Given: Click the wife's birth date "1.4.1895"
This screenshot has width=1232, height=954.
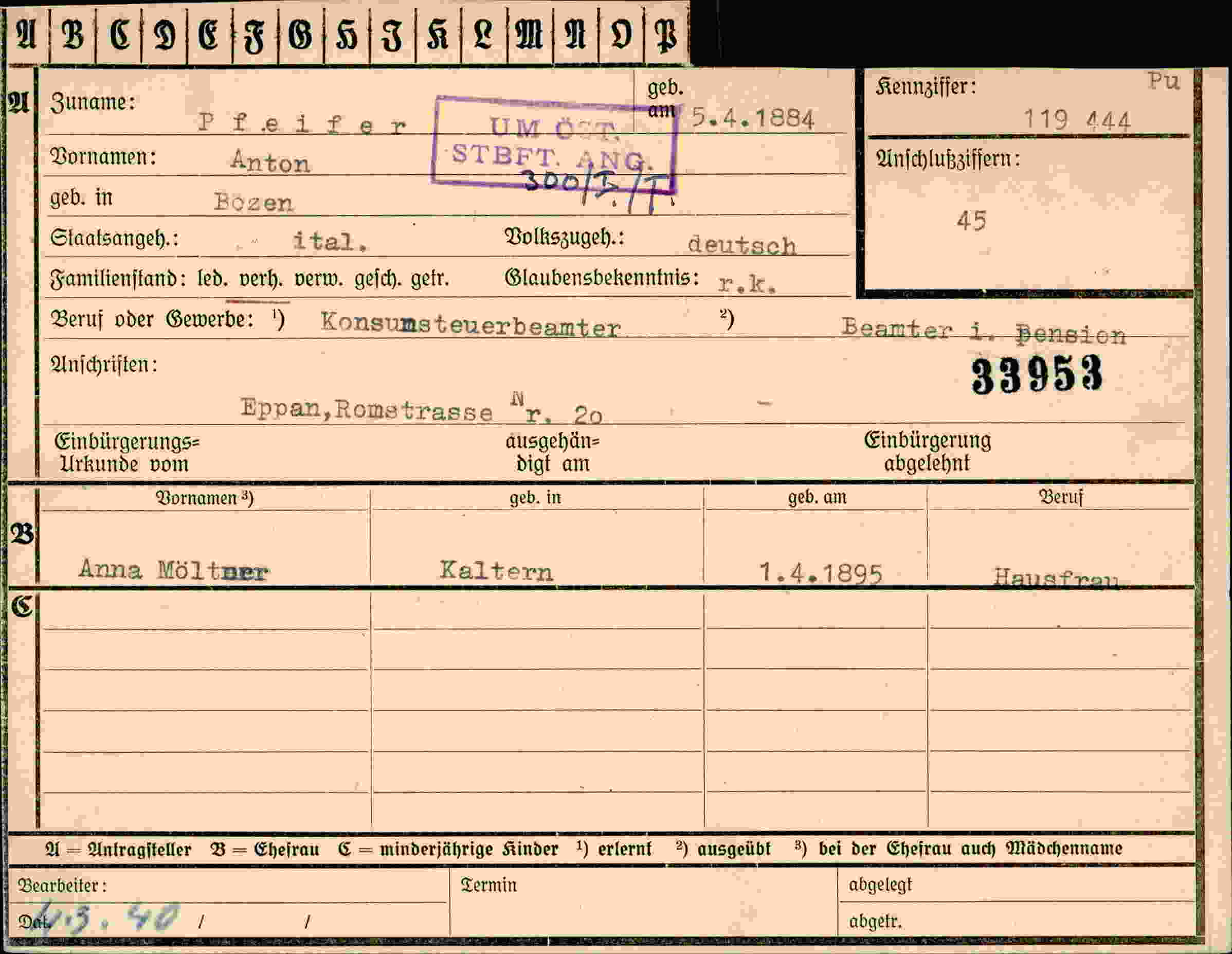Looking at the screenshot, I should click(820, 573).
